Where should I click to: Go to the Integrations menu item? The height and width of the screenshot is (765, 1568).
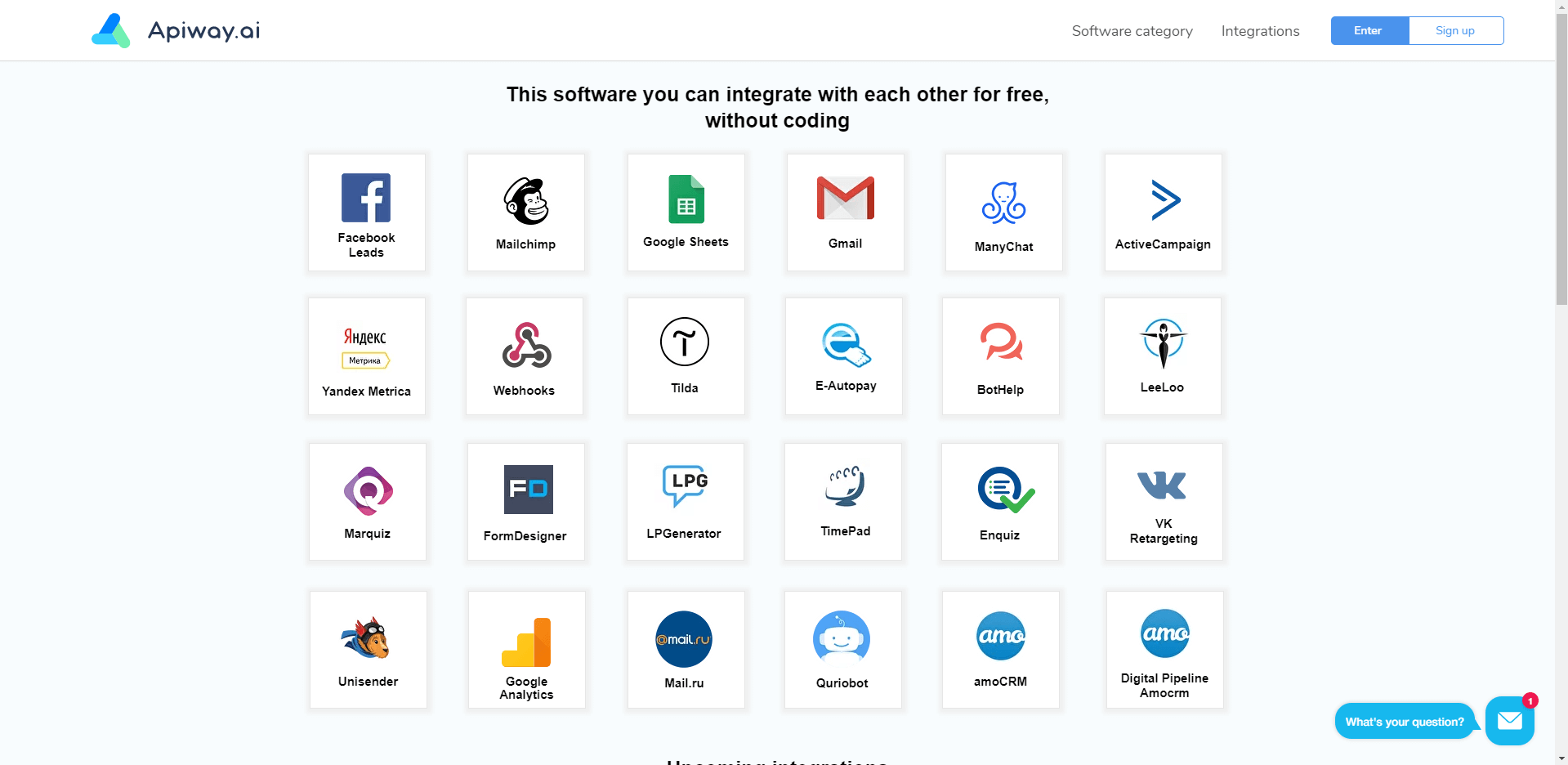[x=1260, y=31]
